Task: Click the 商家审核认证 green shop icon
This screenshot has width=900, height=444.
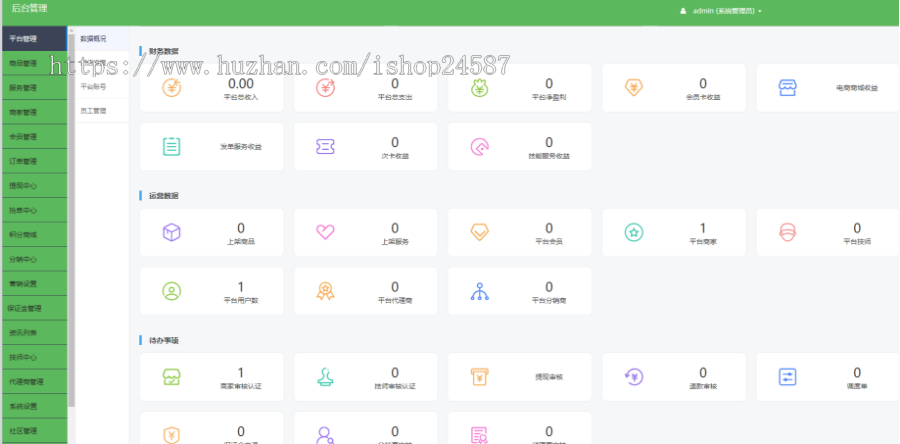Action: coord(172,377)
